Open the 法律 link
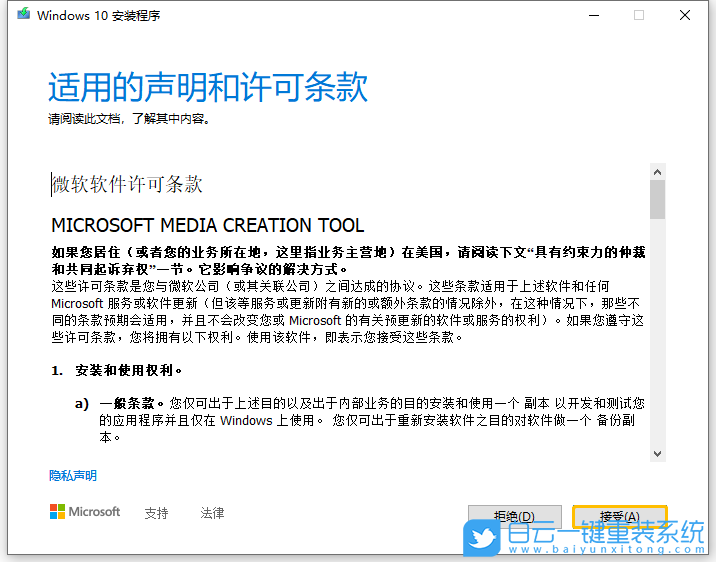Viewport: 716px width, 562px height. pos(212,513)
